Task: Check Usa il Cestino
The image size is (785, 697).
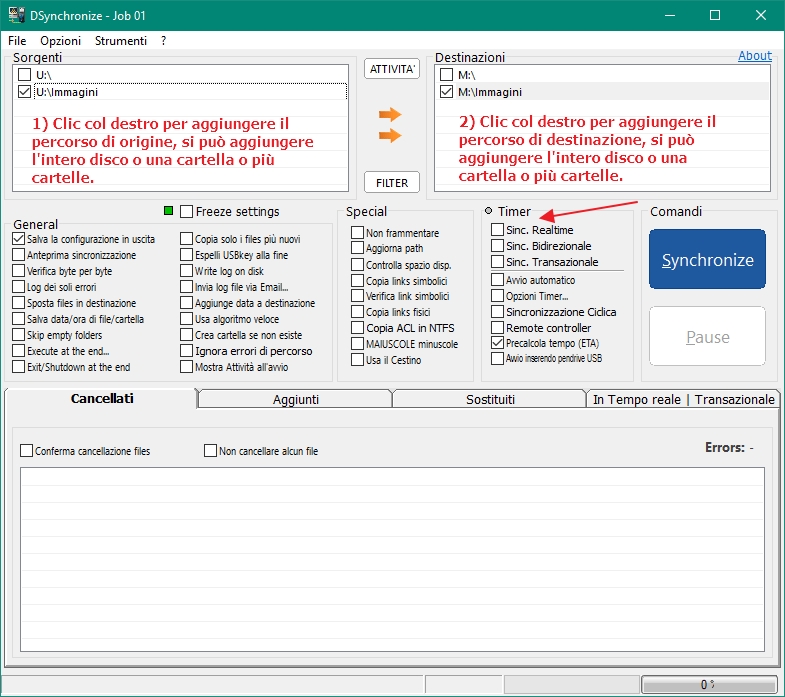Action: pos(357,360)
